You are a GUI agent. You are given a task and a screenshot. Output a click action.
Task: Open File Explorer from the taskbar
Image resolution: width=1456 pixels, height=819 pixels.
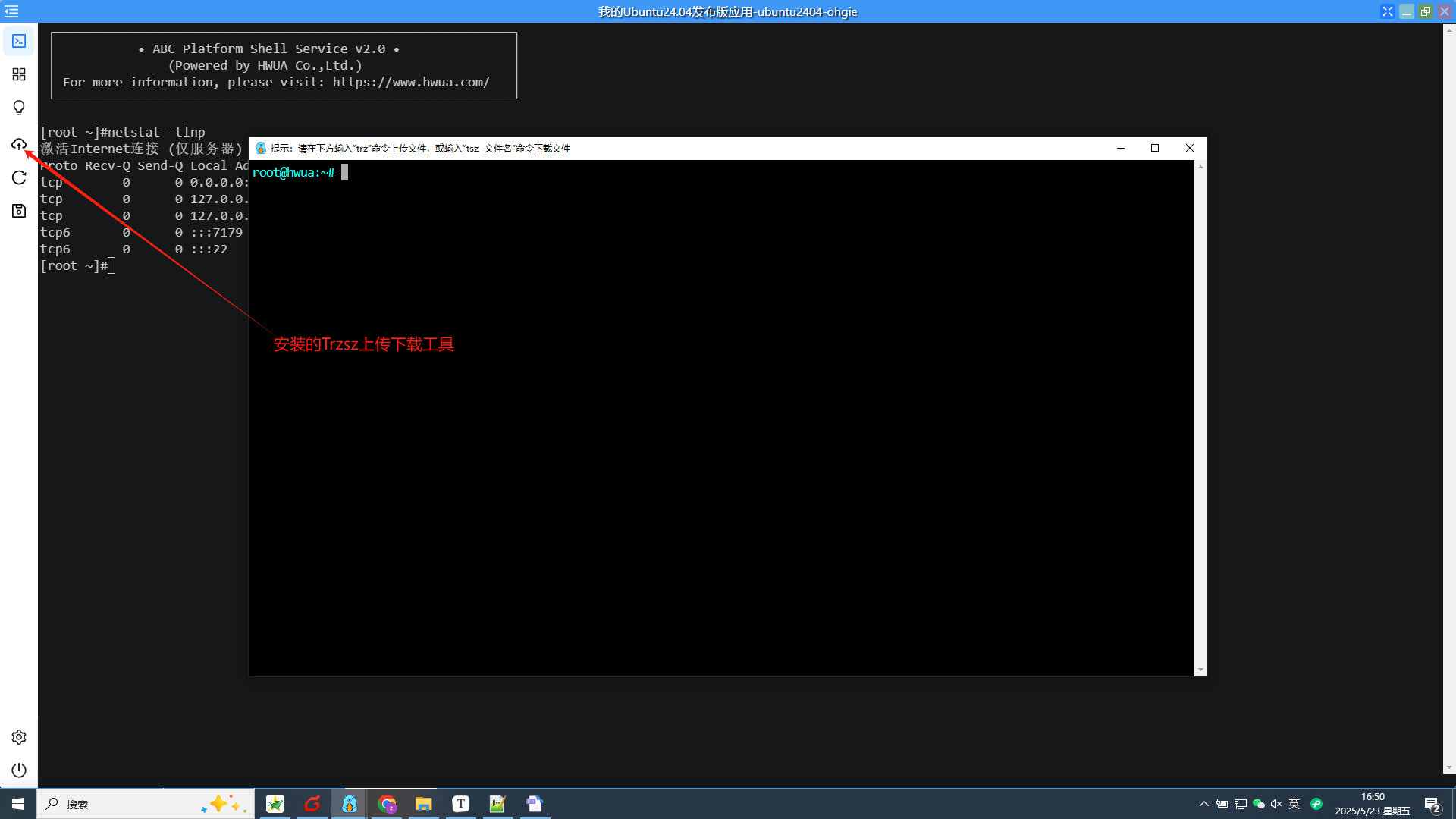tap(423, 804)
